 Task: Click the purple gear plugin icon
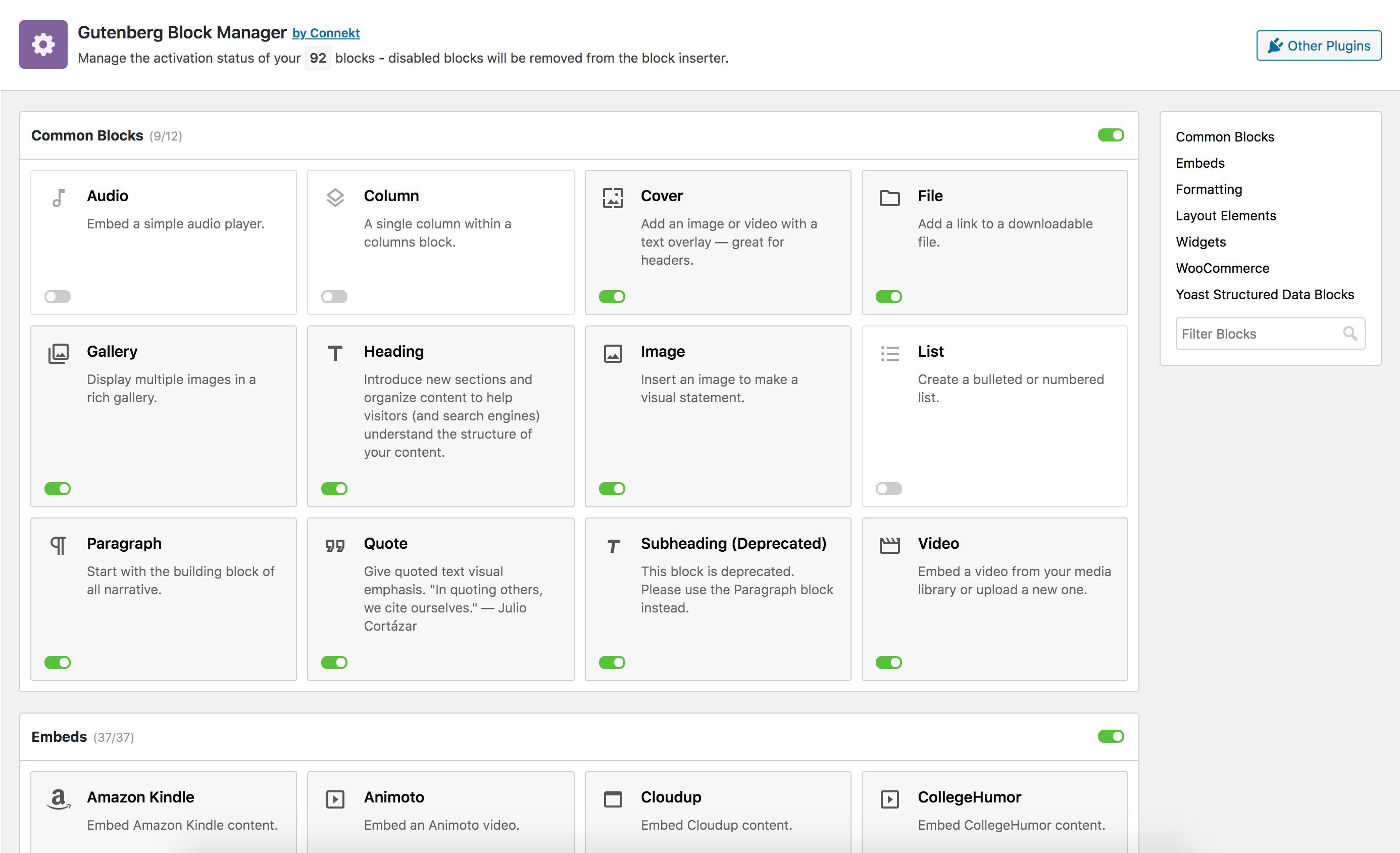43,44
